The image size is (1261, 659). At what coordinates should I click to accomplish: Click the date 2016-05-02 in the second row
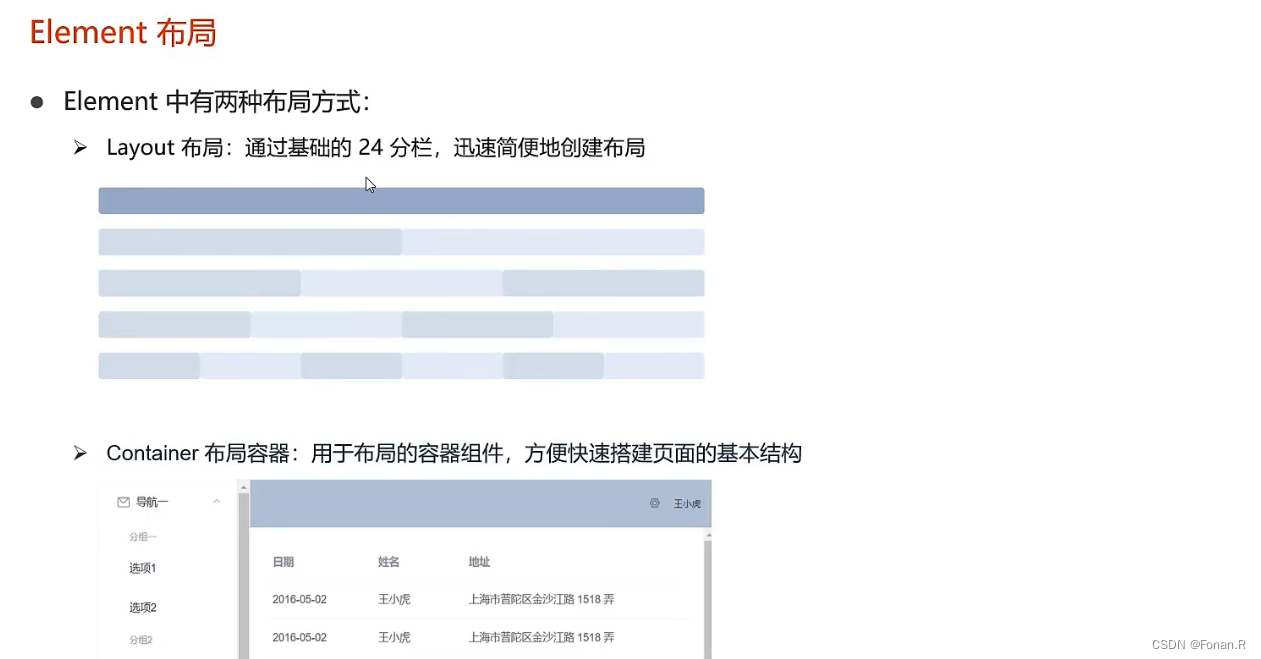[299, 637]
